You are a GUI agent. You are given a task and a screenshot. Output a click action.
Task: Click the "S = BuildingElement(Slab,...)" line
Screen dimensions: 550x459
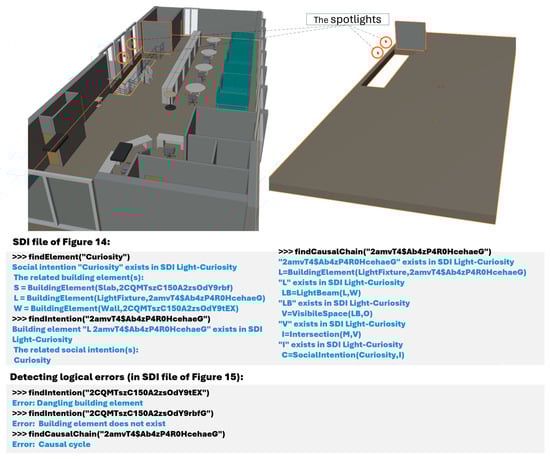coord(123,288)
